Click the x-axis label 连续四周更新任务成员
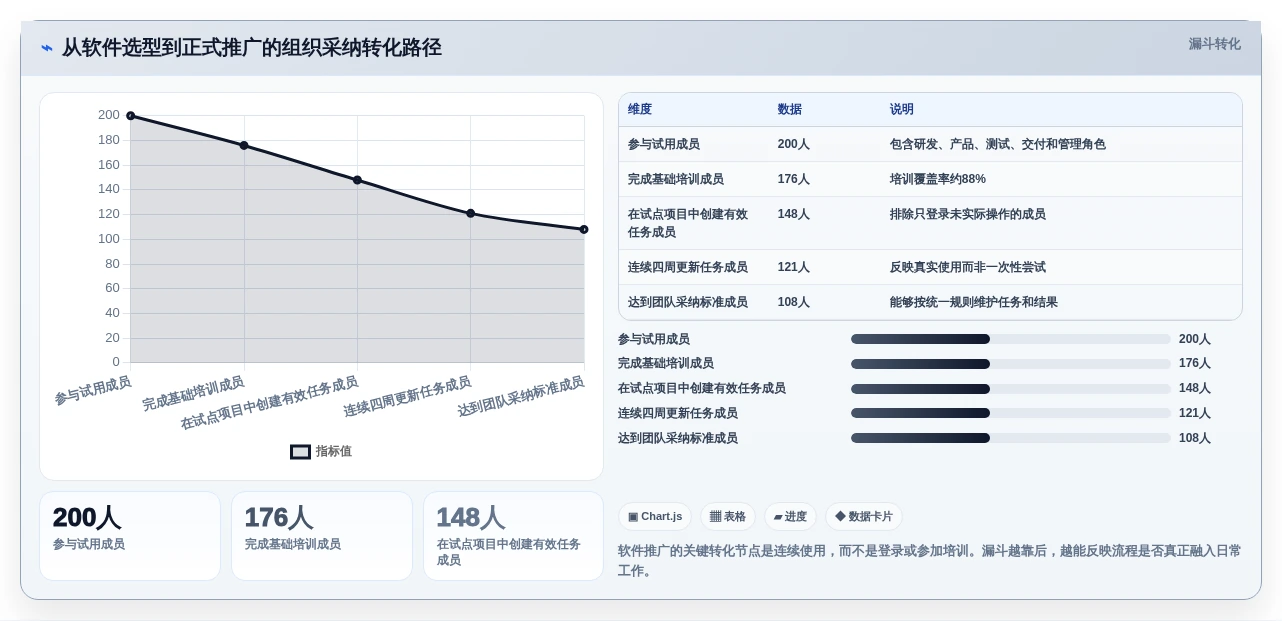The image size is (1282, 621). 407,397
